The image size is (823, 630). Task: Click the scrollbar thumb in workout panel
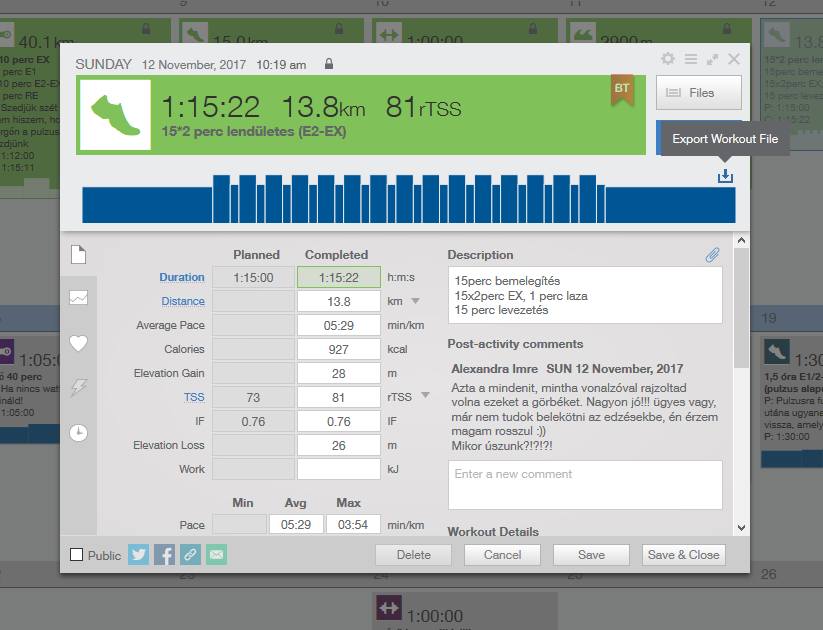[x=741, y=308]
